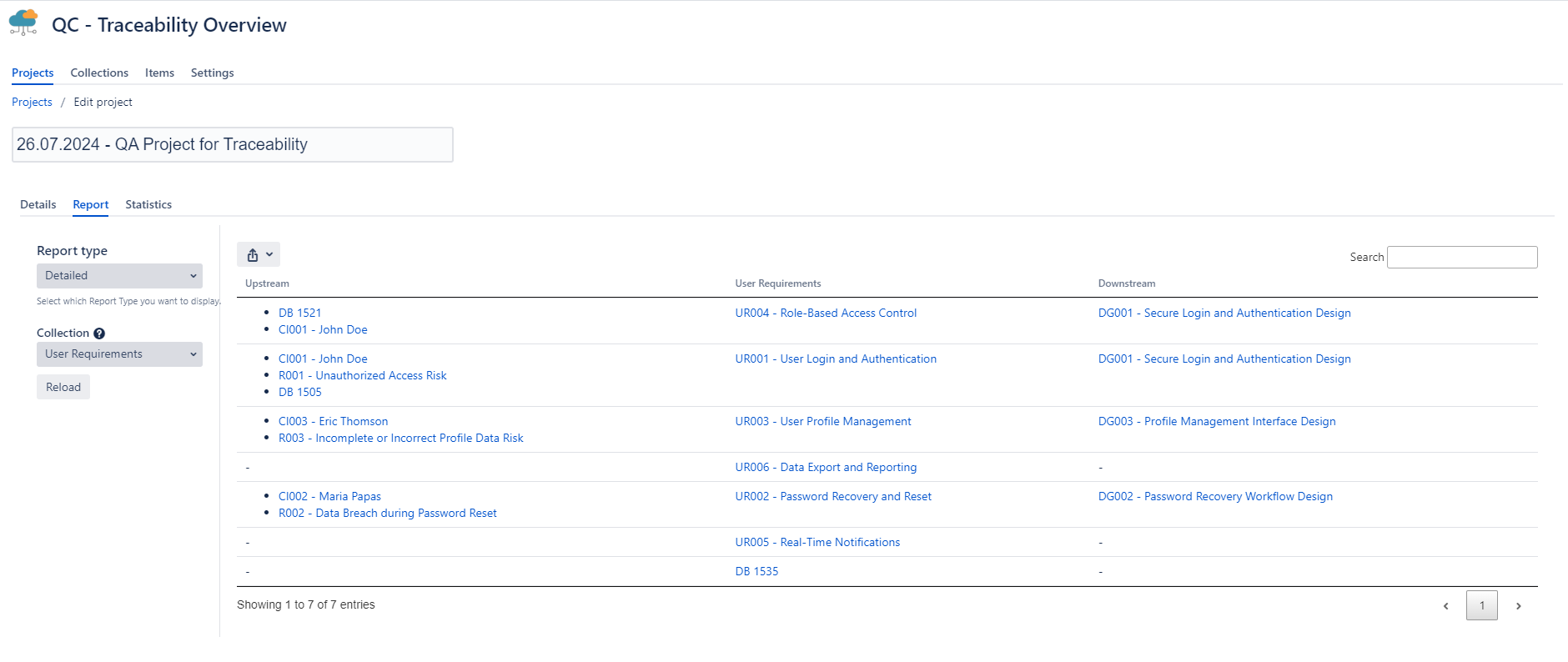Expand the Report type Detailed dropdown
1568x662 pixels.
click(x=119, y=276)
